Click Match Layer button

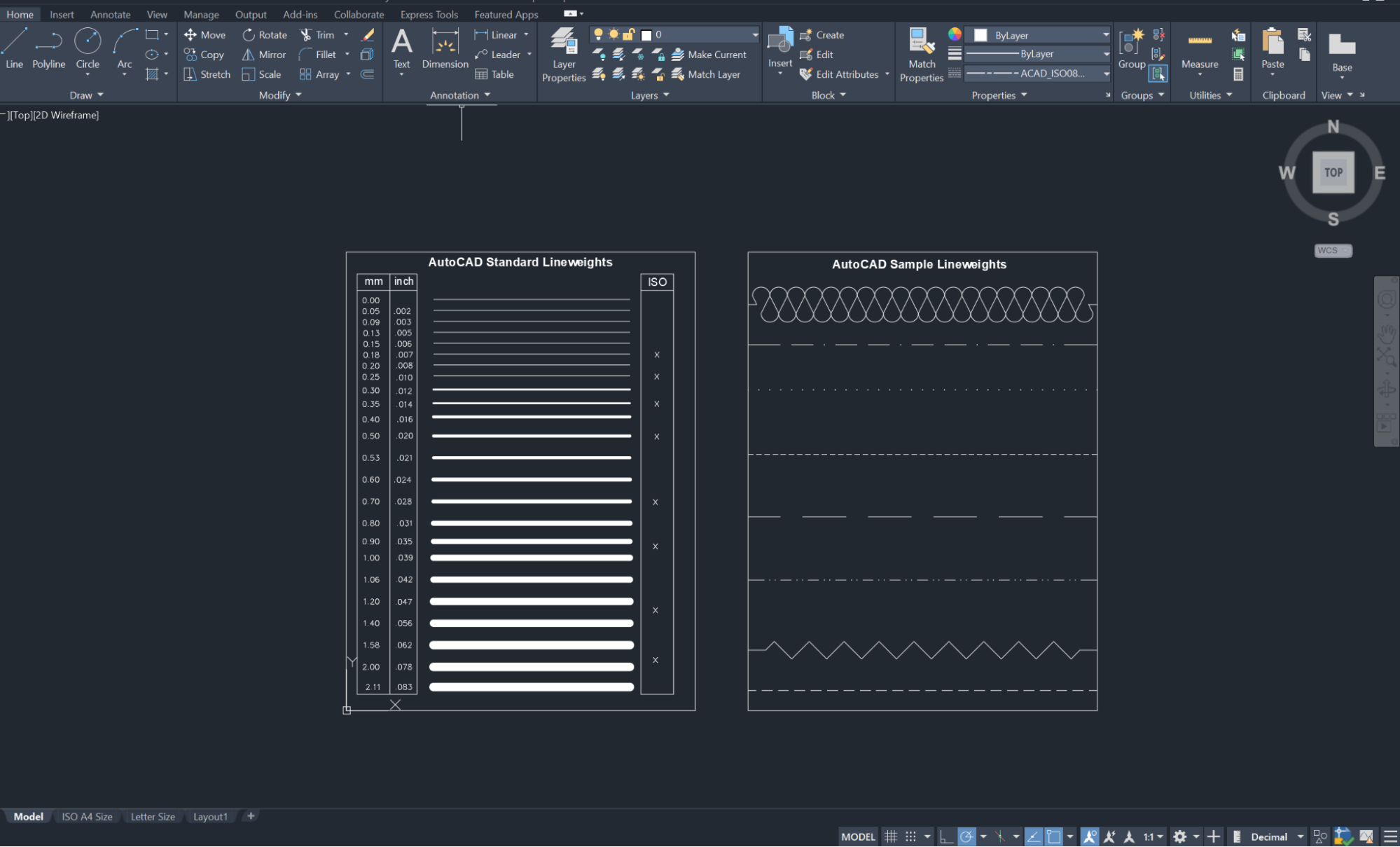706,74
